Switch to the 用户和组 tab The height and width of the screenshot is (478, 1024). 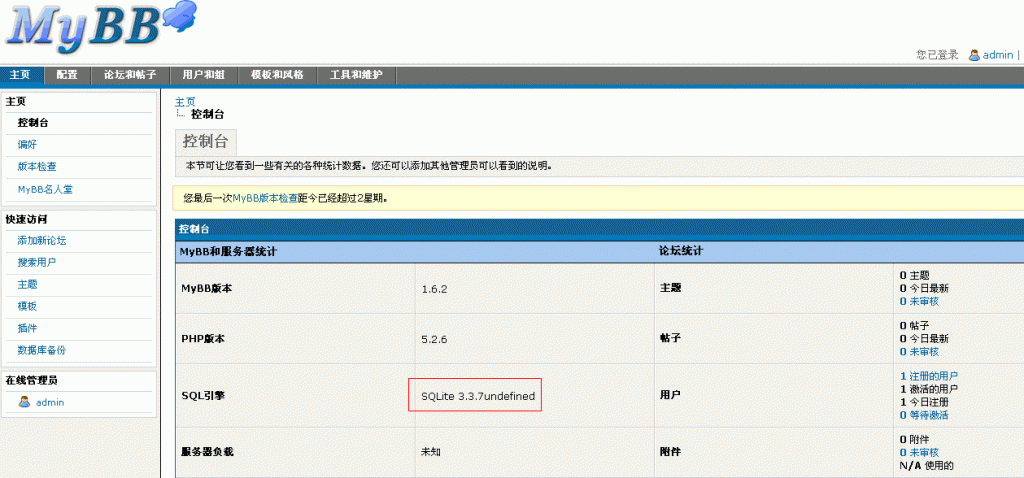(204, 75)
